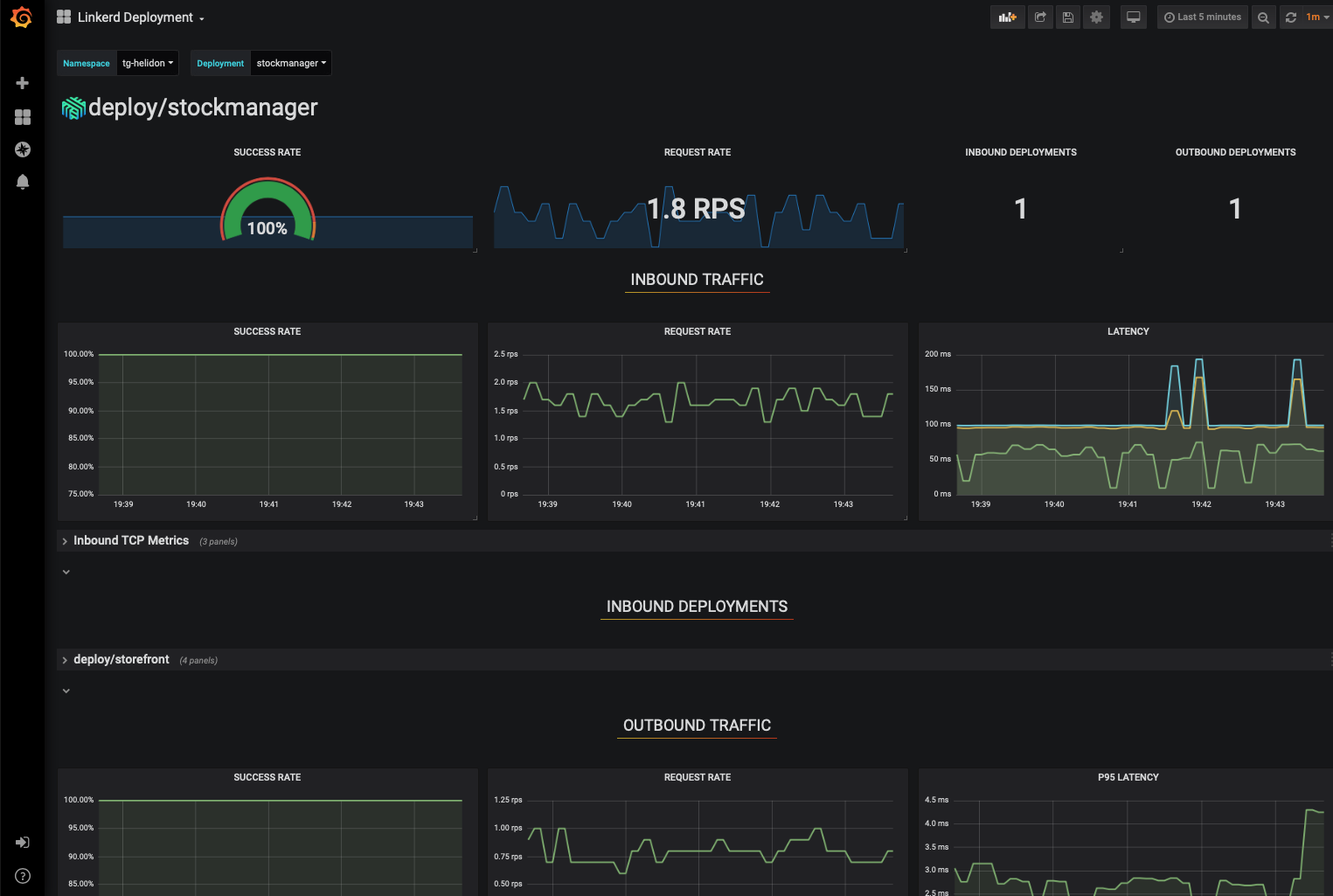Open inbound traffic REQUEST RATE panel title
Viewport: 1333px width, 896px height.
pyautogui.click(x=698, y=331)
